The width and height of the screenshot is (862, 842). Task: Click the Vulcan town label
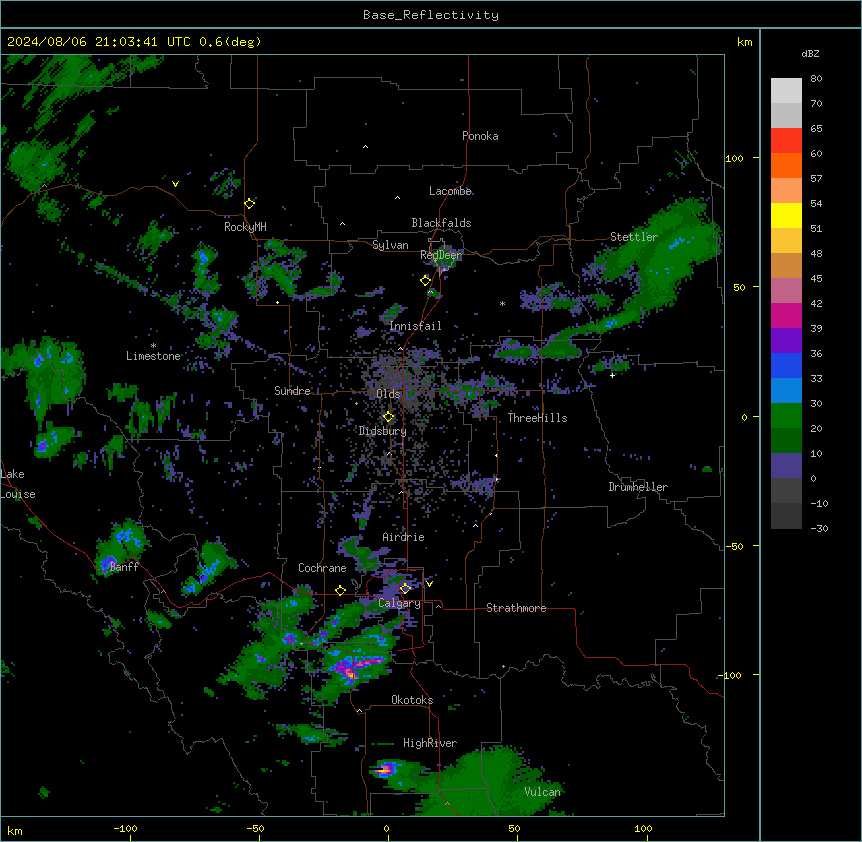tap(543, 792)
